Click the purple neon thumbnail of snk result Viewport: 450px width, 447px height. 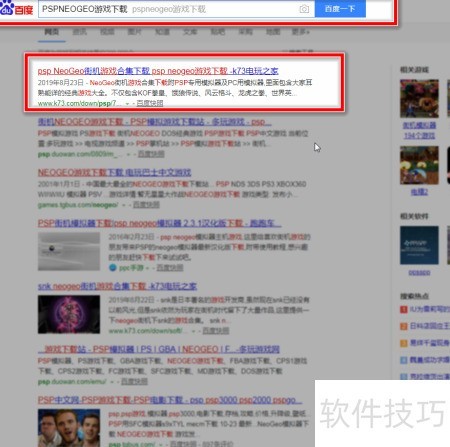(69, 314)
